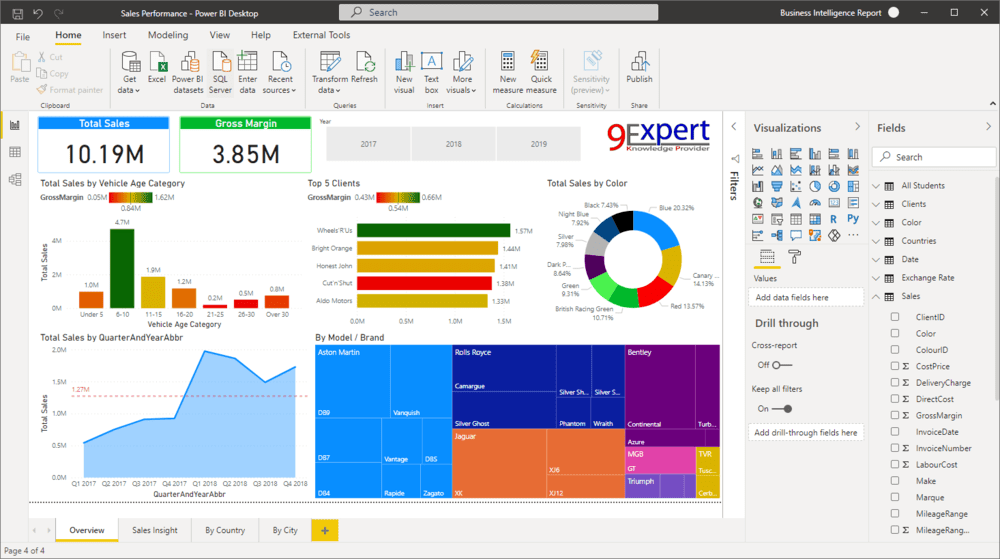
Task: Expand the All Students table
Action: pos(876,186)
